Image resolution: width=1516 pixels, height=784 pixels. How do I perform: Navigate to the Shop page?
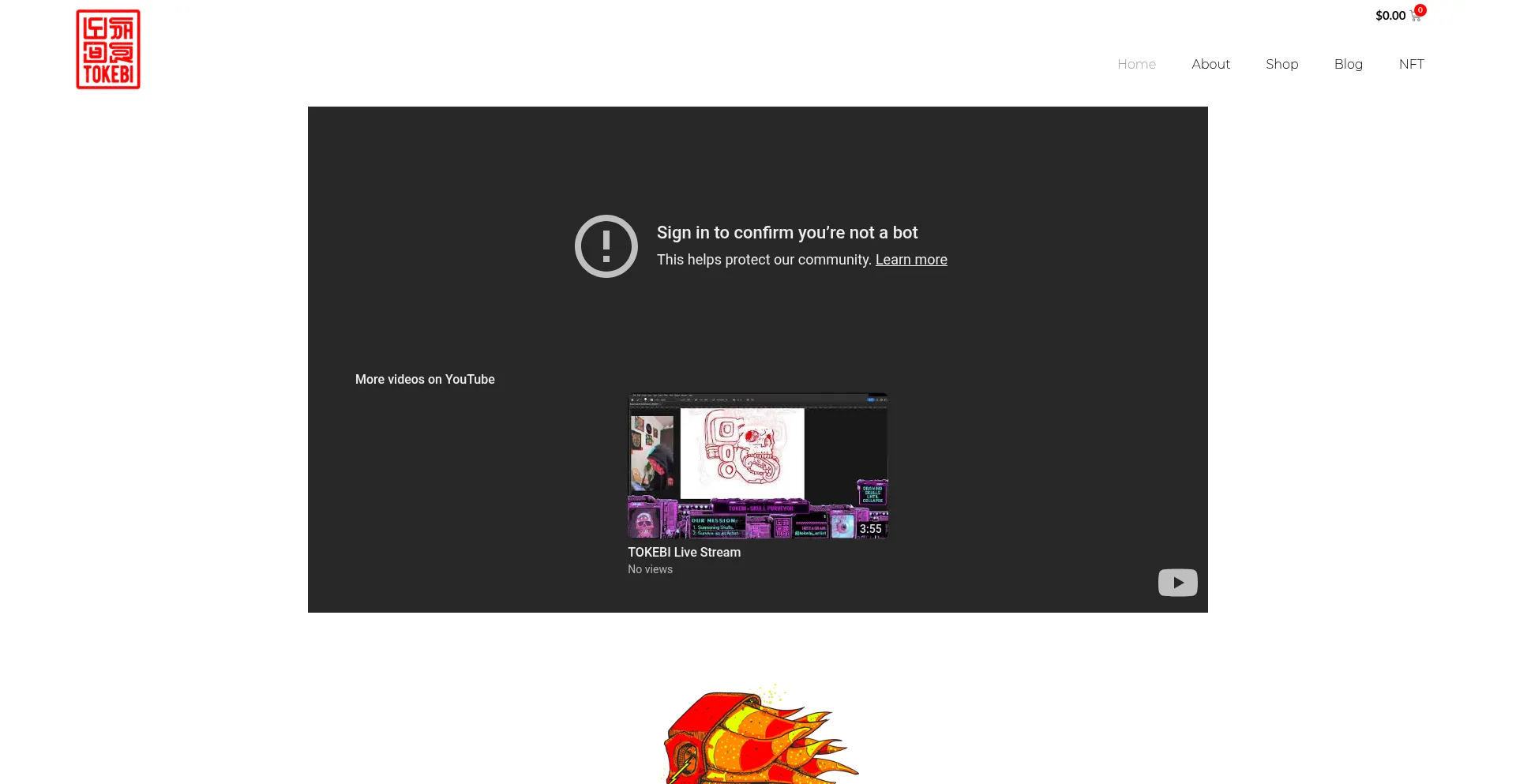click(x=1281, y=64)
